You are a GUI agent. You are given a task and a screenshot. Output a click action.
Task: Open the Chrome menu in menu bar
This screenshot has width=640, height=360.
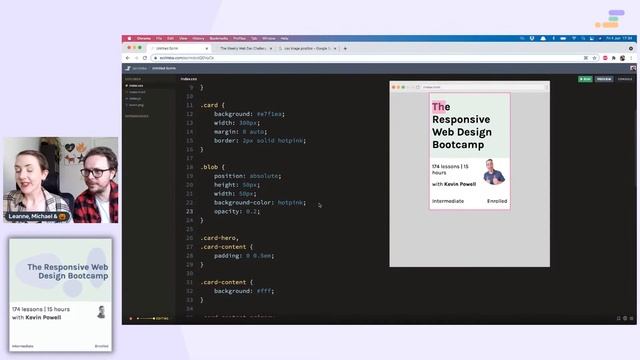[144, 38]
